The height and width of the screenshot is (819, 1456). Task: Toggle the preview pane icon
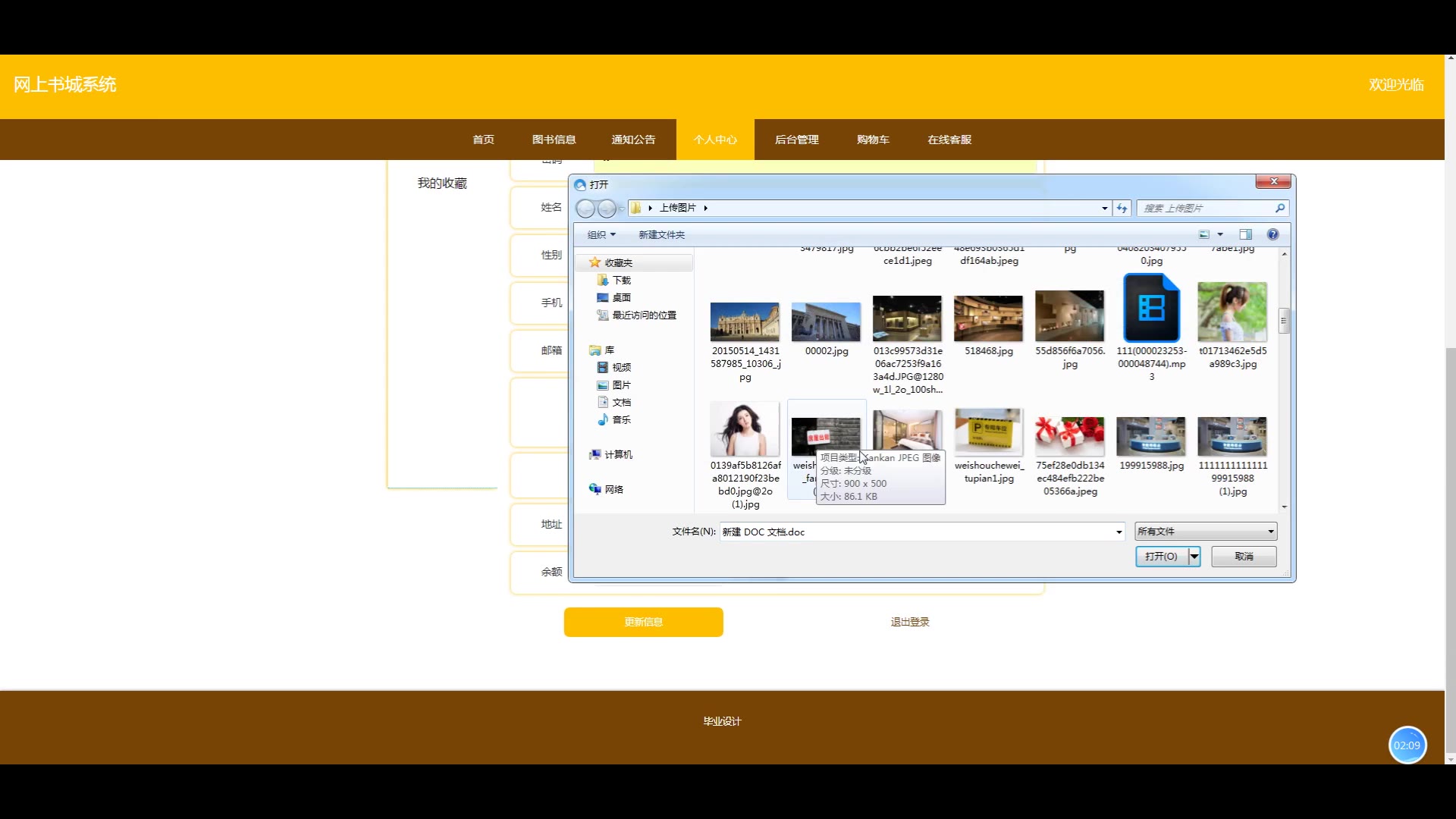click(1245, 234)
